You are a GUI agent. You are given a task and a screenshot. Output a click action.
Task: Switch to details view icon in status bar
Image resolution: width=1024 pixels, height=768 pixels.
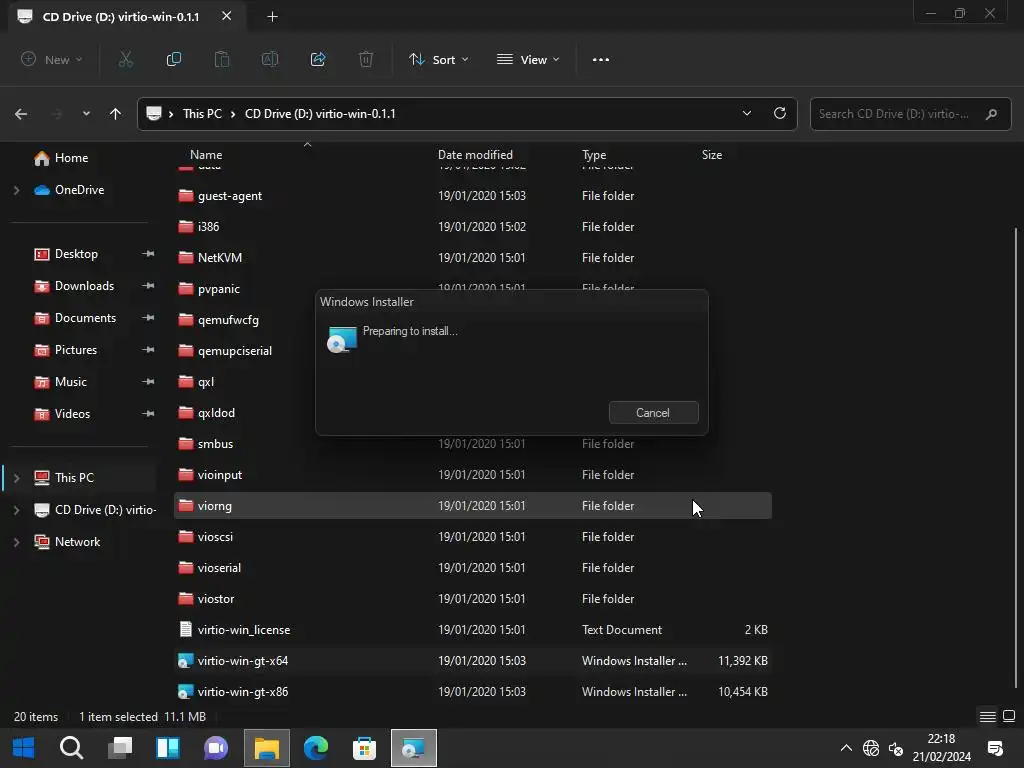pos(987,716)
